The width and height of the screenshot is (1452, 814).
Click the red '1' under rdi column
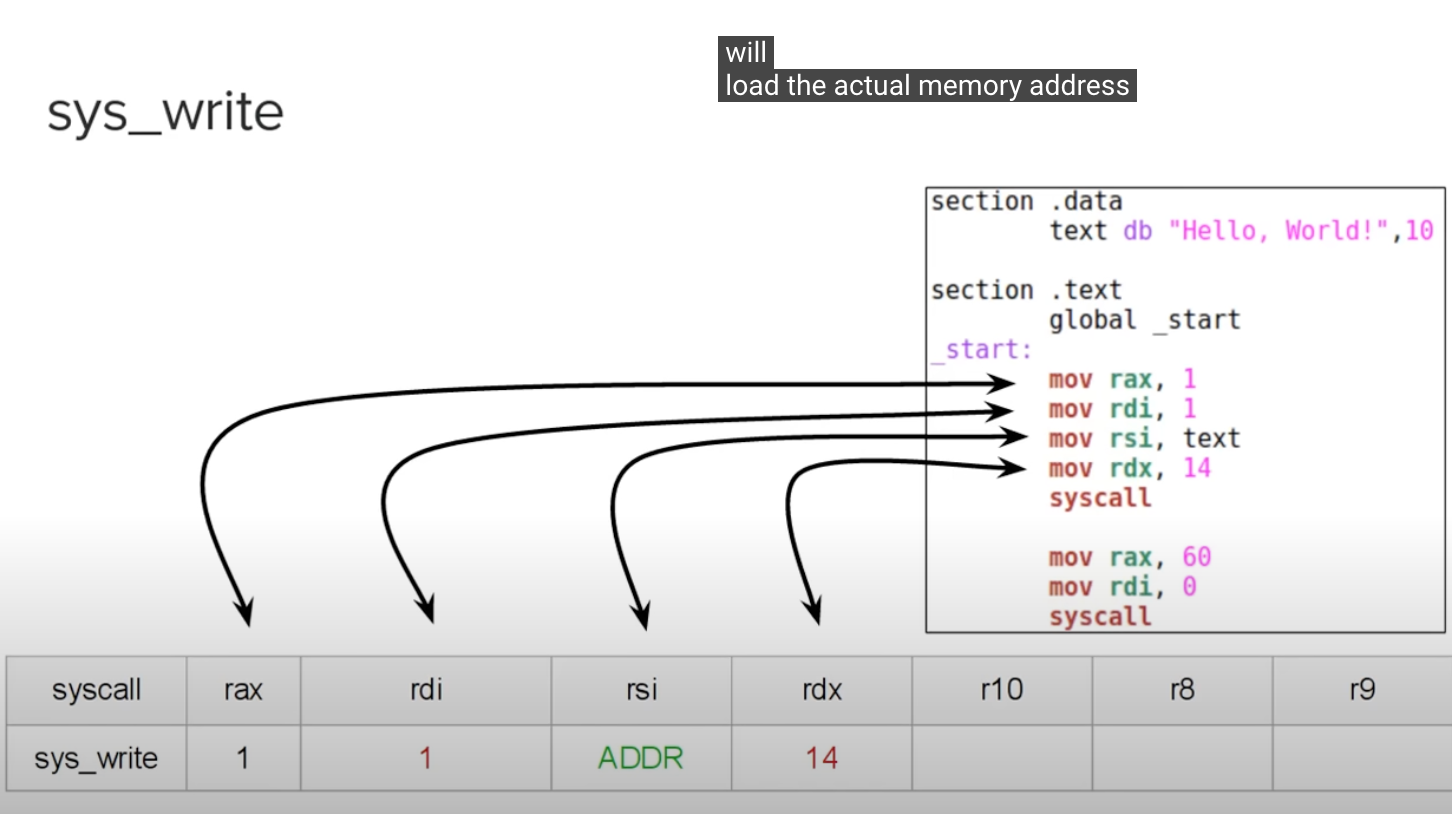point(426,758)
